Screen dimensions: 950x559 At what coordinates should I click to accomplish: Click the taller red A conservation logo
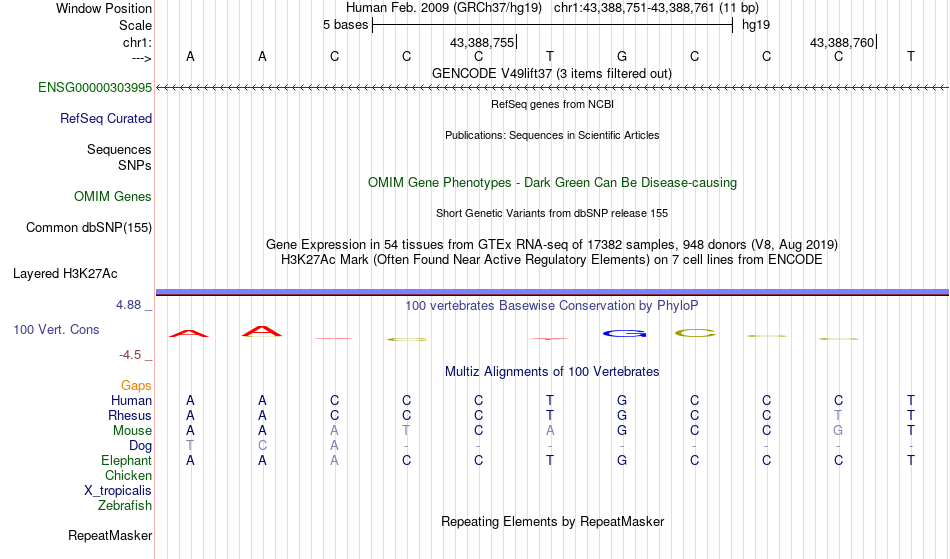[262, 331]
